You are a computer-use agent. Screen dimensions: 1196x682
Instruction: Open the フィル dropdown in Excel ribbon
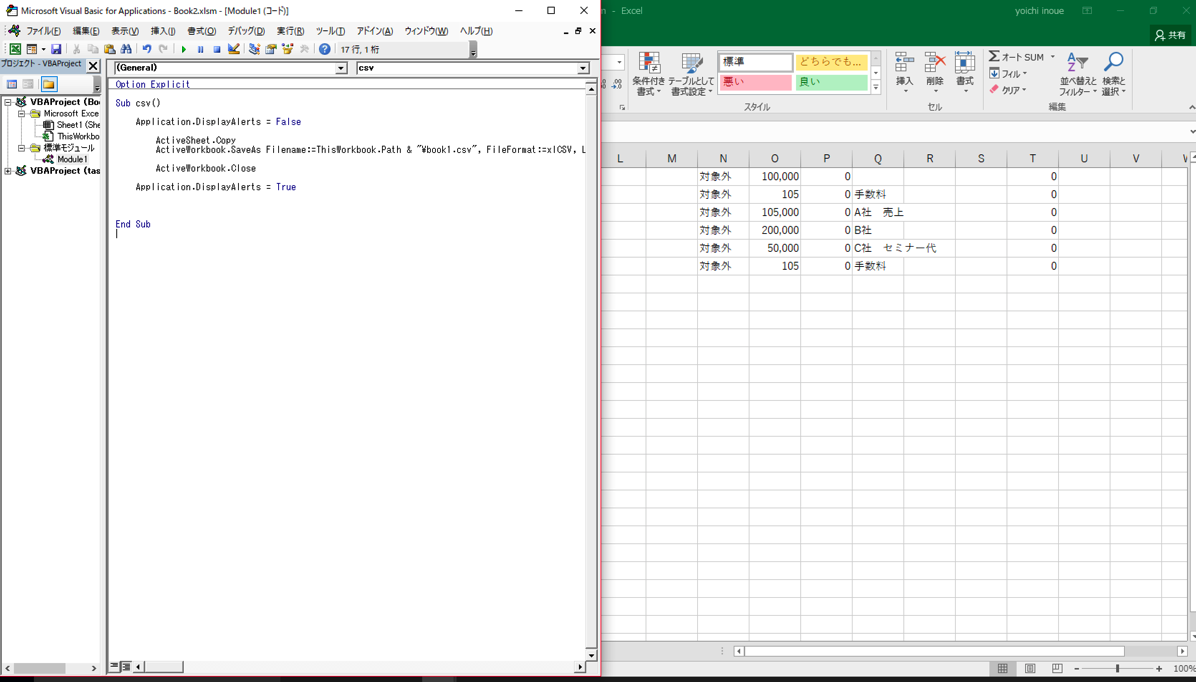pos(1008,74)
